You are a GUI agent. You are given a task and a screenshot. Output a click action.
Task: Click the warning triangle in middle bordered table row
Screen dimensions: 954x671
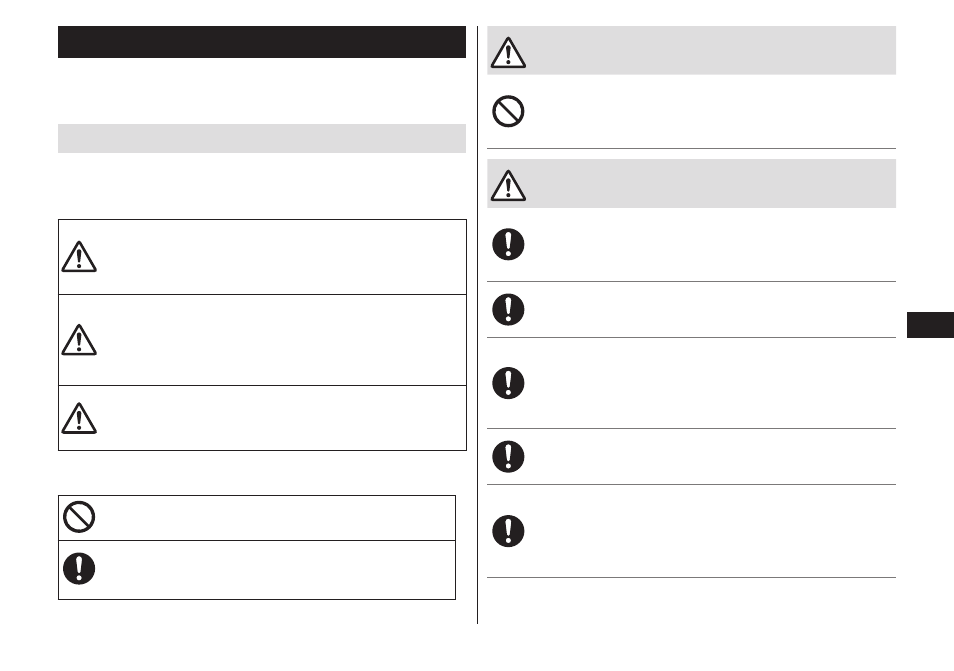pos(79,340)
